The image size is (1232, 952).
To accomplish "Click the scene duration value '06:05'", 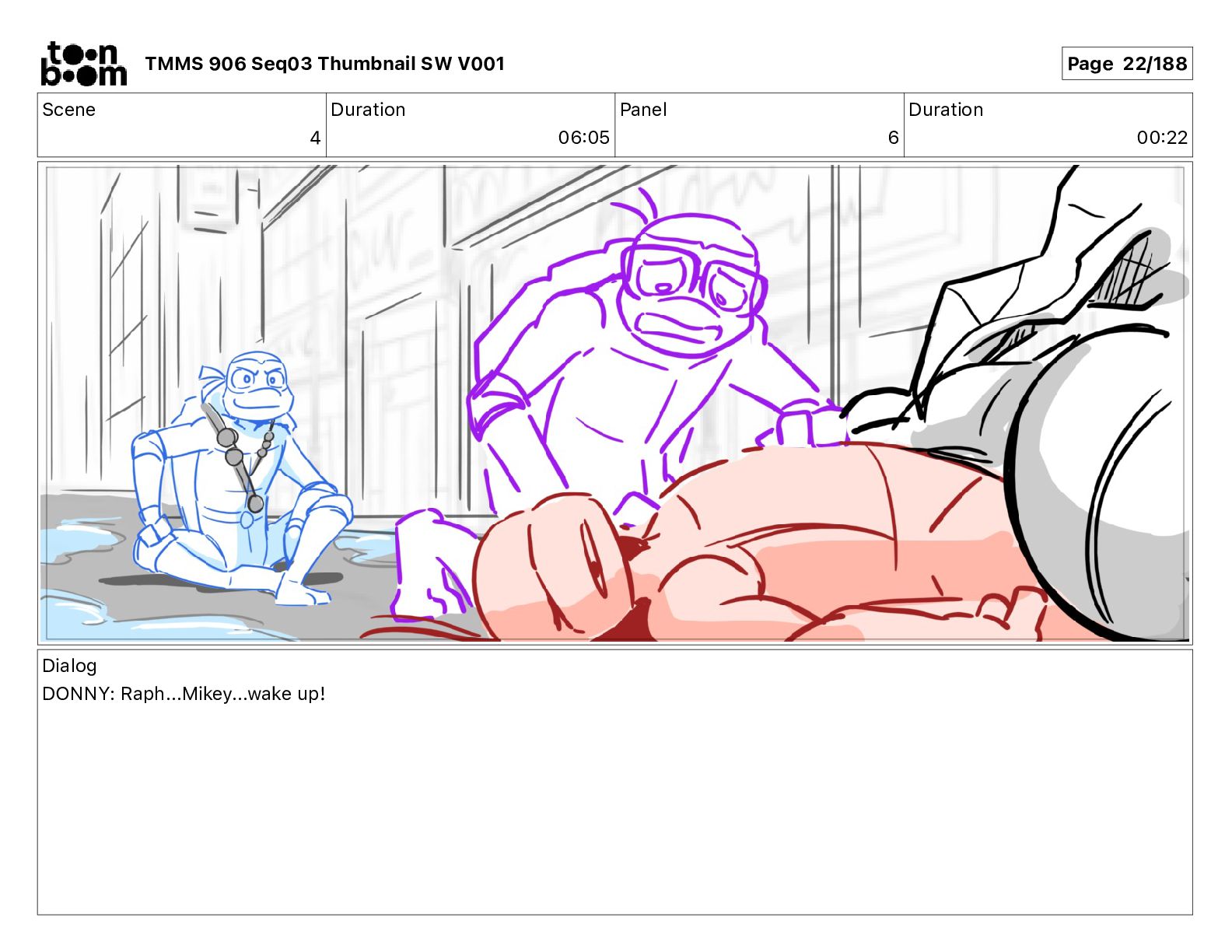I will (x=584, y=138).
